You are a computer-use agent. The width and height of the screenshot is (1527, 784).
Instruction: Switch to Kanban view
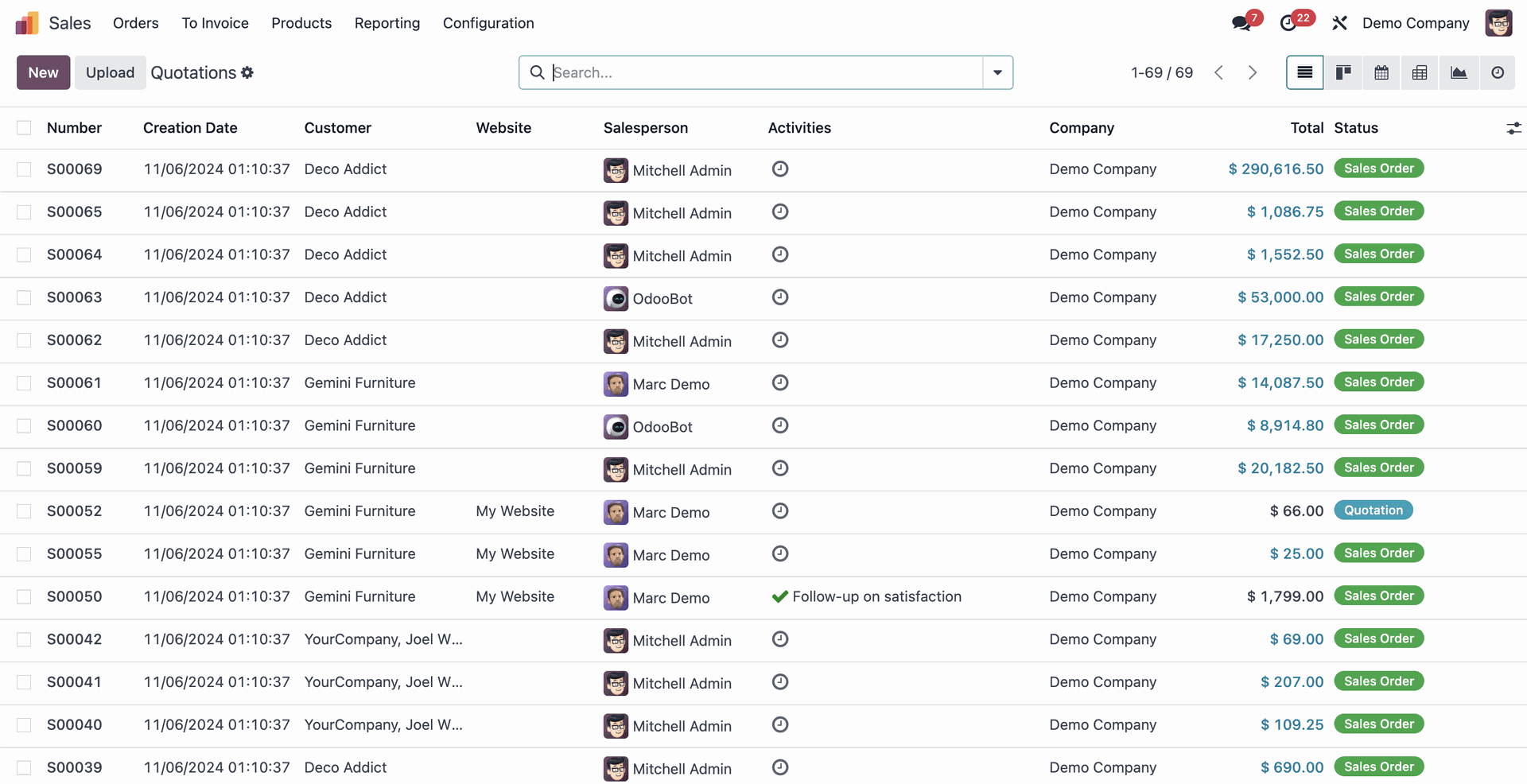coord(1343,73)
